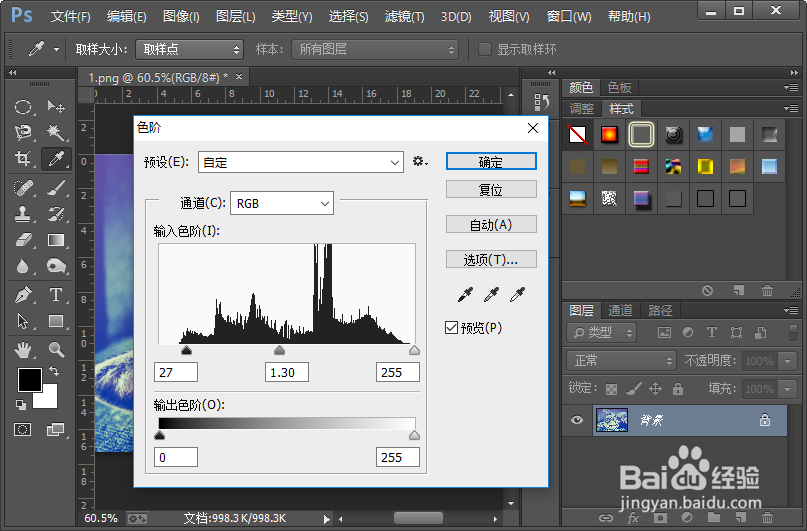Open the 滤镜(T) menu

405,16
